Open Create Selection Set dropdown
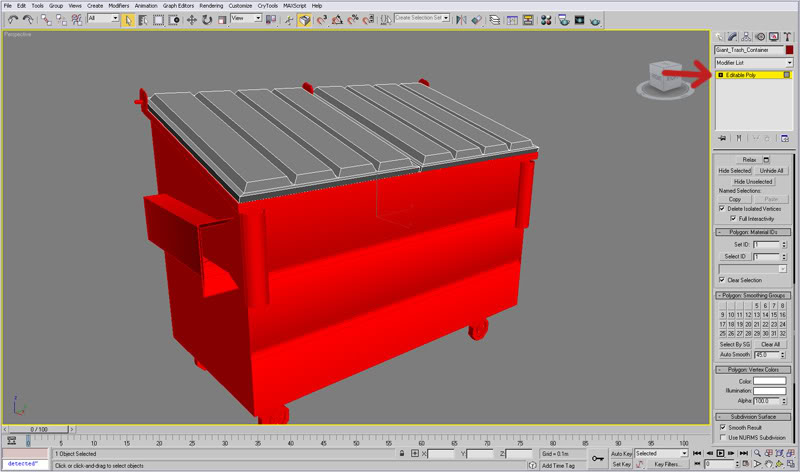 coord(421,18)
